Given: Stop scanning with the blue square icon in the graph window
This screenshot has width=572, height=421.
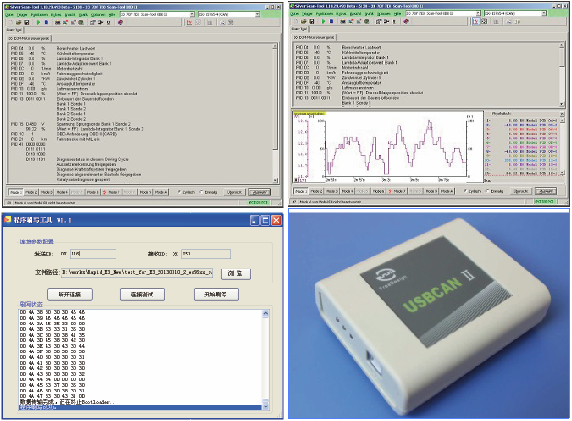Looking at the screenshot, I should (331, 22).
